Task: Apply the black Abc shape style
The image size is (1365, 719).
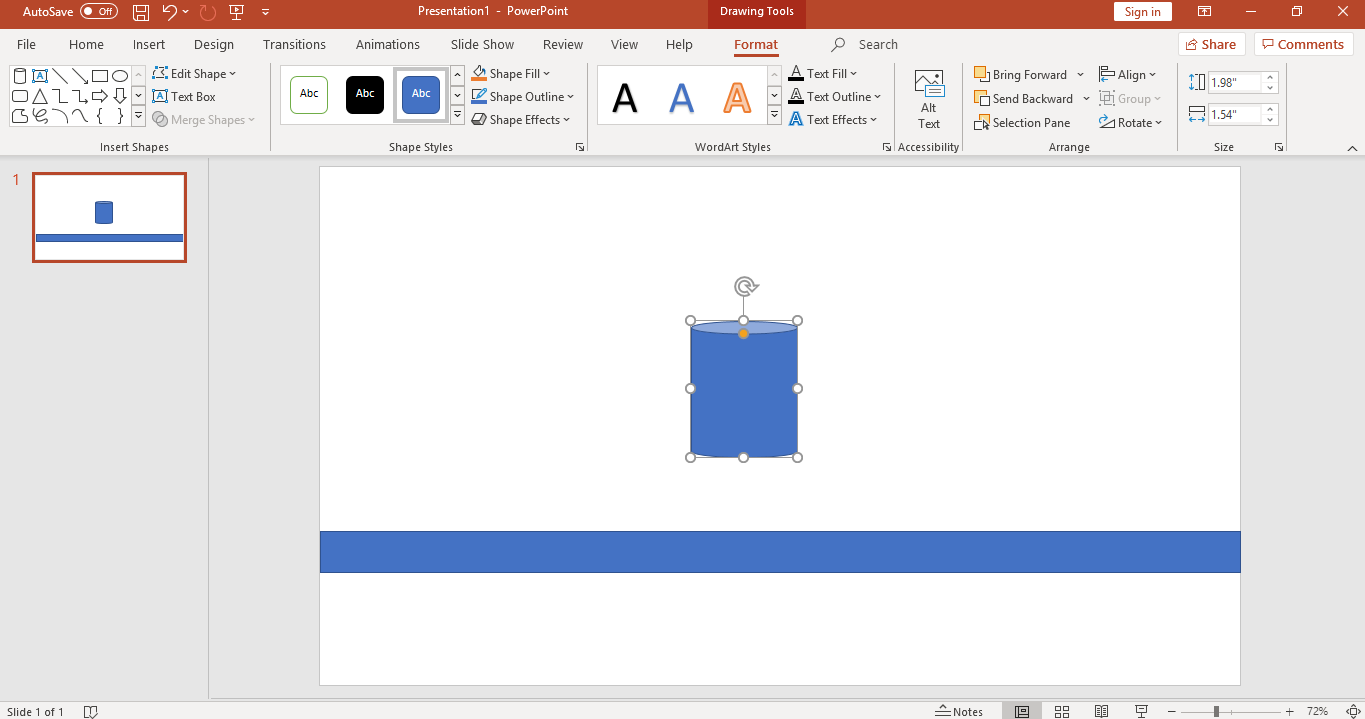Action: click(365, 94)
